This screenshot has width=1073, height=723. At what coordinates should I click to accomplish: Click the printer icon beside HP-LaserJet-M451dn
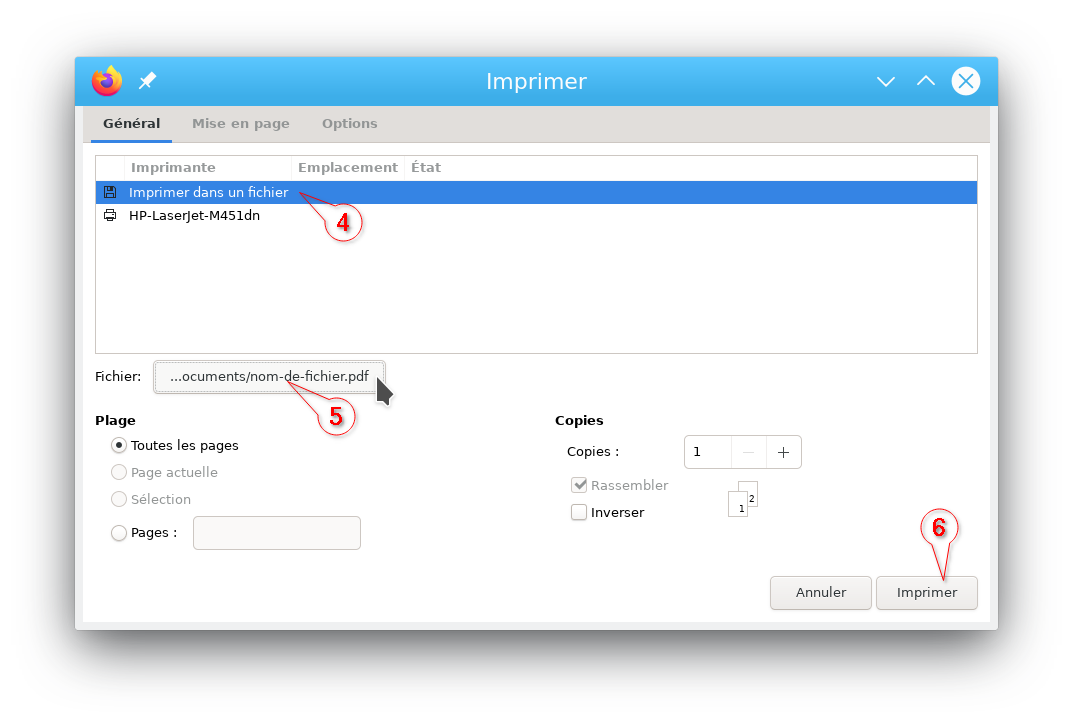coord(109,215)
